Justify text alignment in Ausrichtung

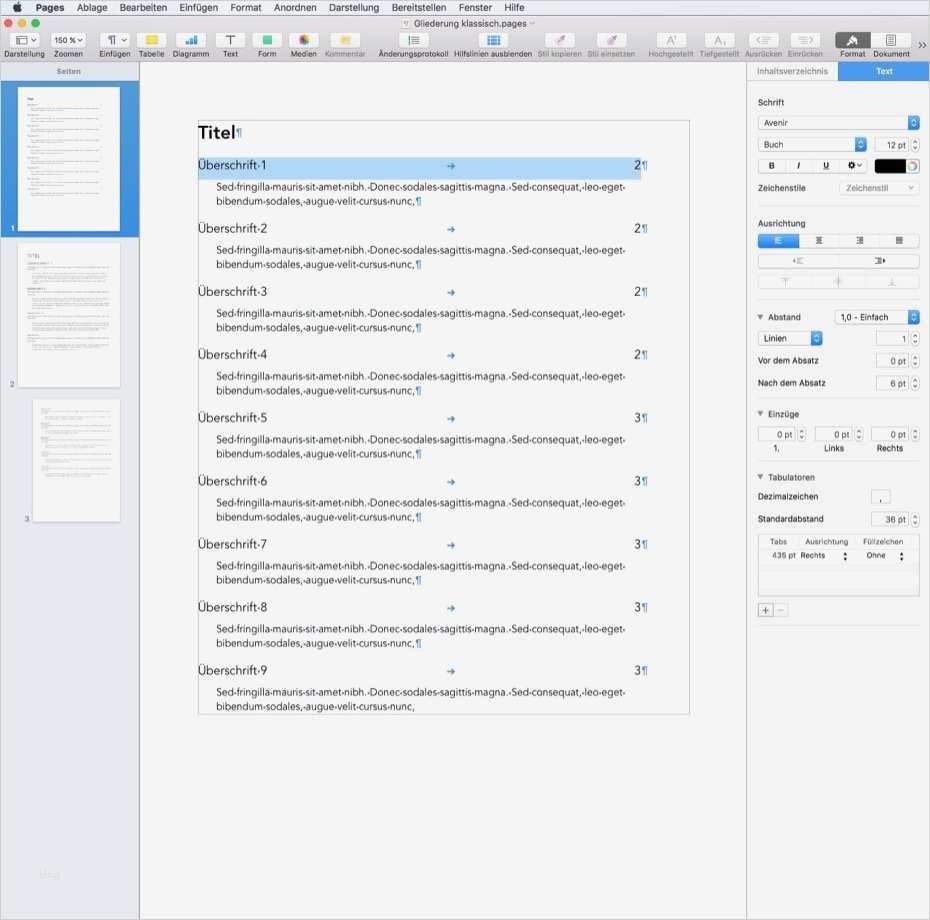click(899, 240)
